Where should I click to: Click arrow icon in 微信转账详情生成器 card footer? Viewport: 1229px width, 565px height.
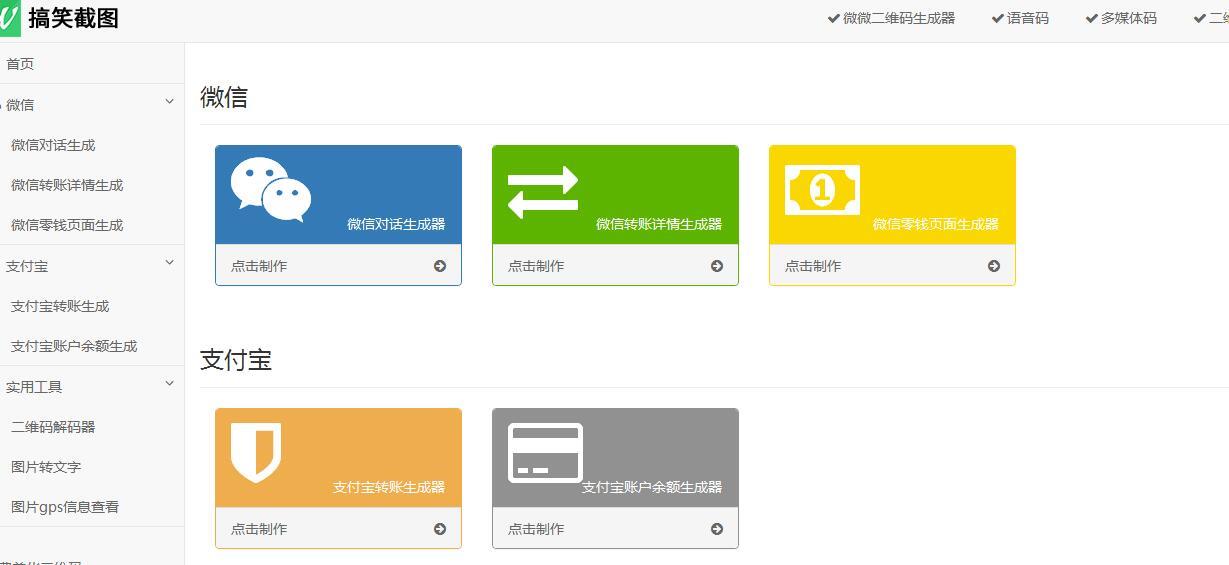tap(717, 266)
